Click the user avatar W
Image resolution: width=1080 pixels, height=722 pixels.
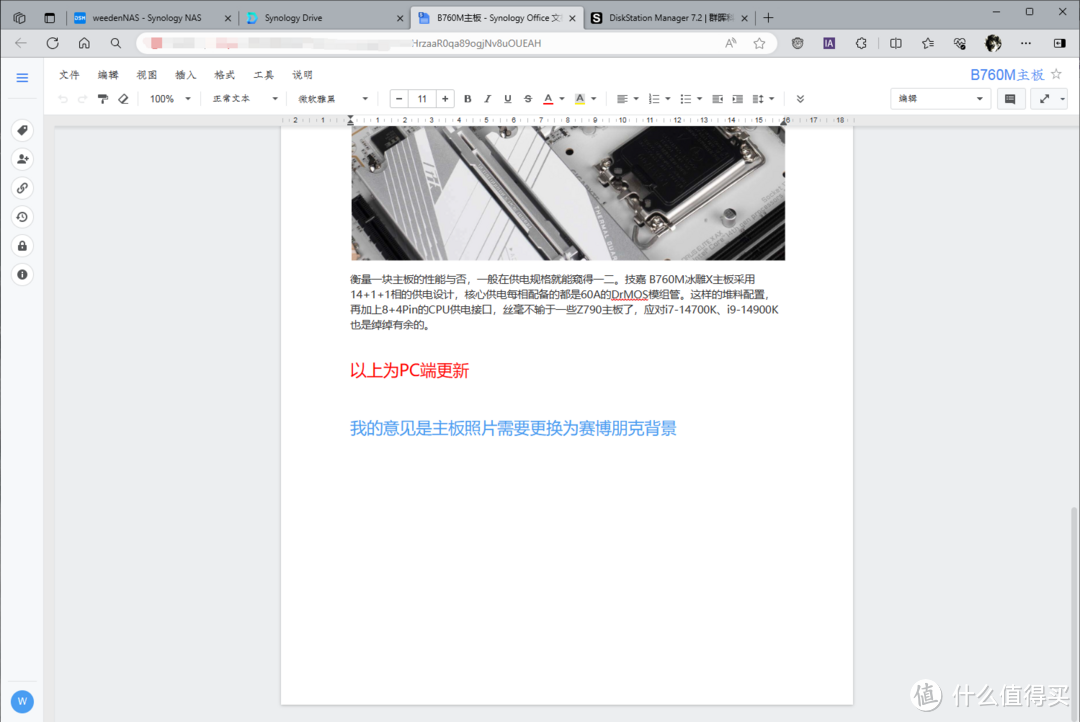tap(22, 701)
